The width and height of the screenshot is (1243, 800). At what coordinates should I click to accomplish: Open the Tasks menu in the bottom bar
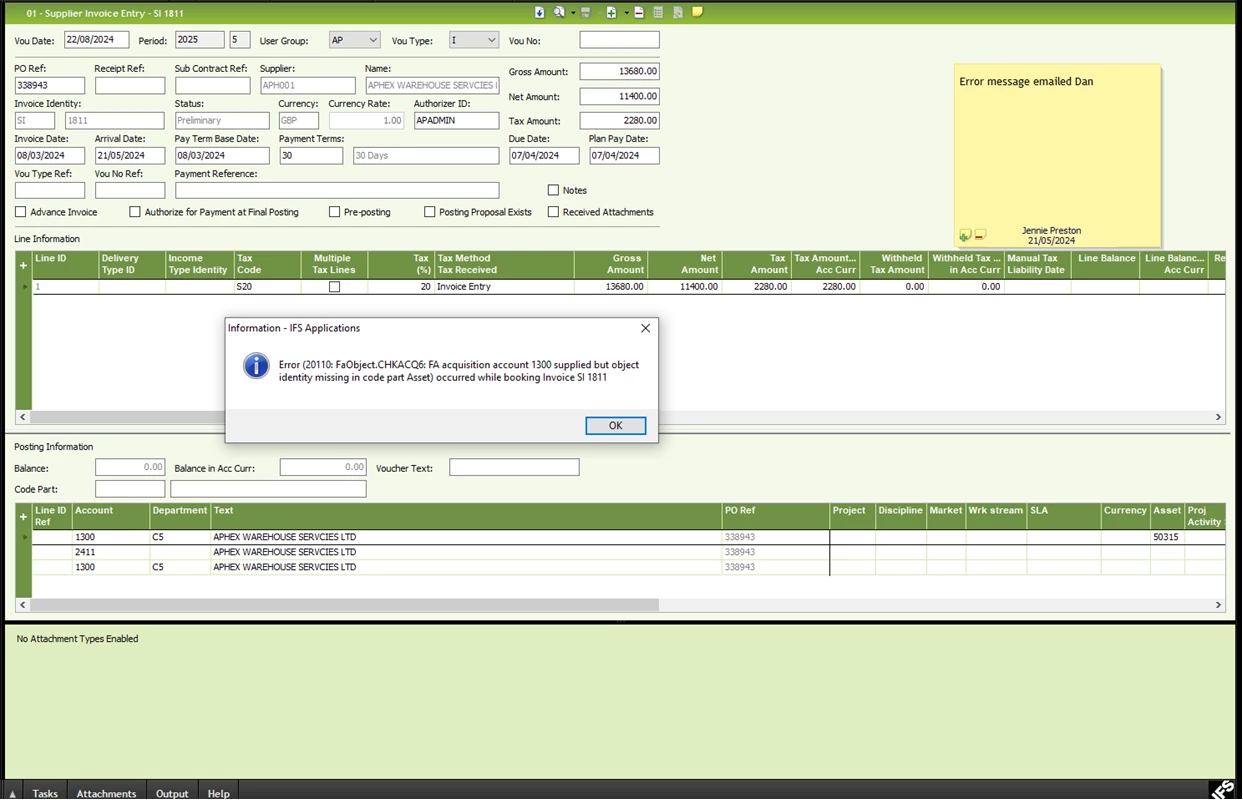coord(45,793)
